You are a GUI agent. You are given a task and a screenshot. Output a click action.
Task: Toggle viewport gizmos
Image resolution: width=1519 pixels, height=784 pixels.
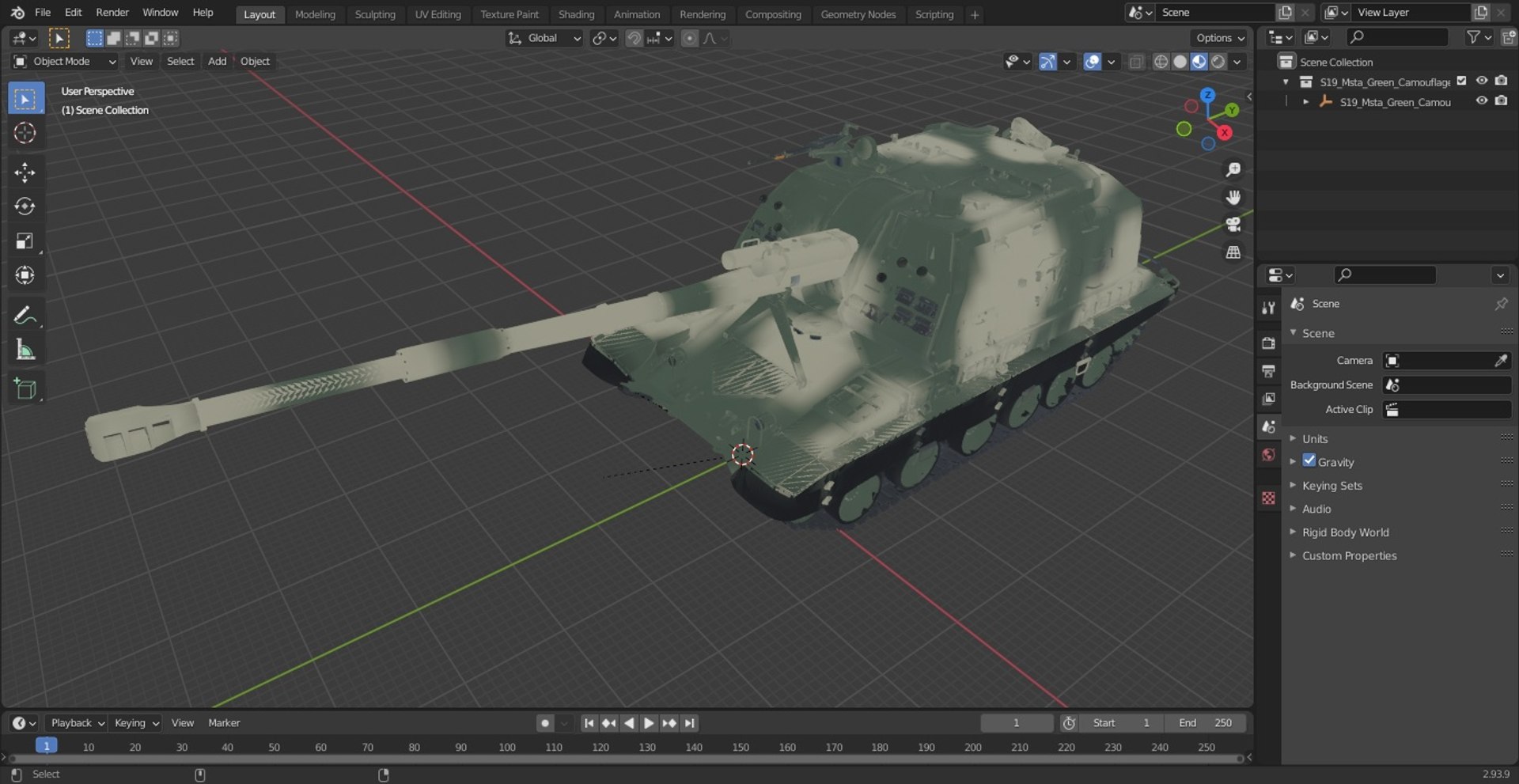click(1047, 62)
